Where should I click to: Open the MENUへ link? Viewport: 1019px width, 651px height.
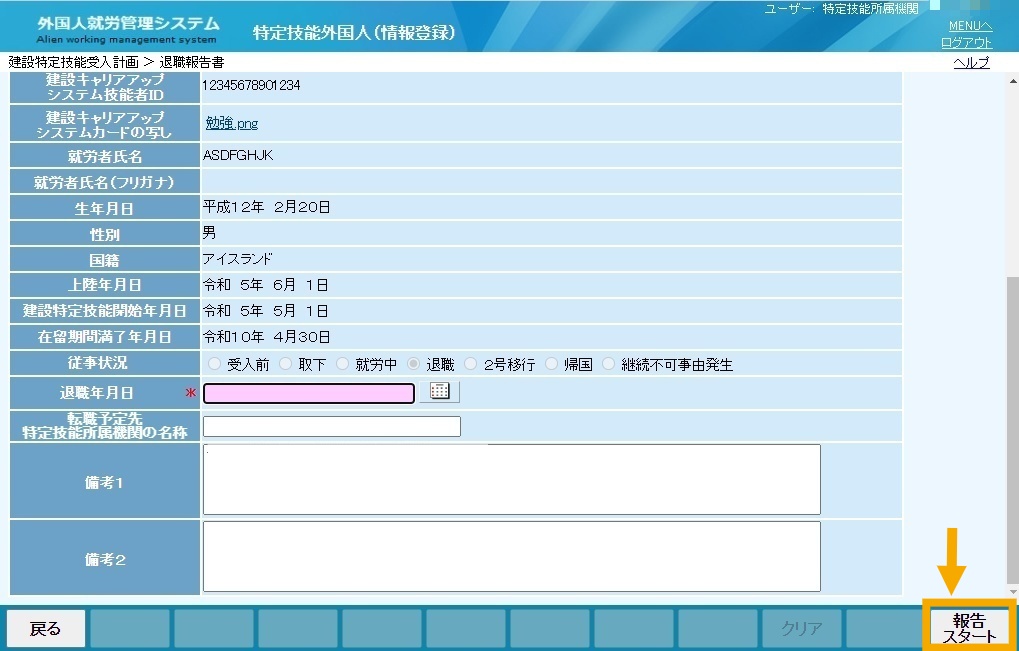tap(970, 26)
